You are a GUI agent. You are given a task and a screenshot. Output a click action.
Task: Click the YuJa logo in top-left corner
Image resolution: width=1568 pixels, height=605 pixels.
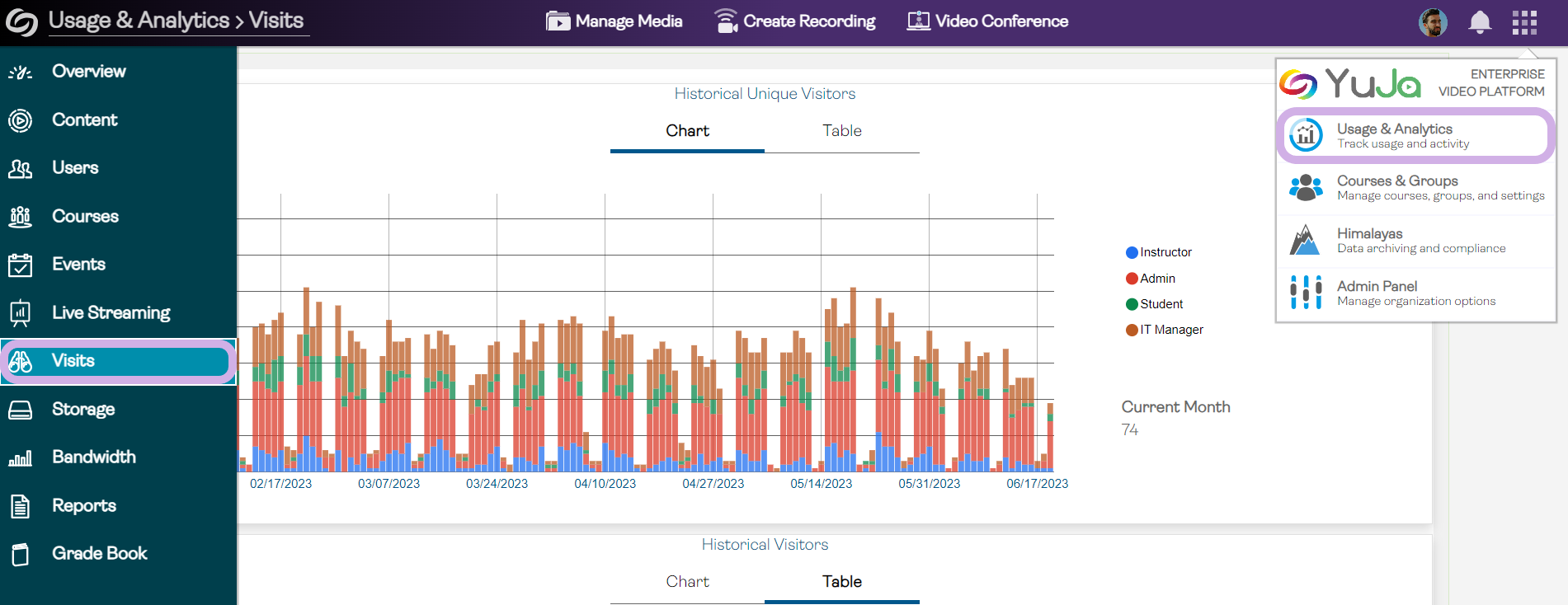pyautogui.click(x=21, y=22)
